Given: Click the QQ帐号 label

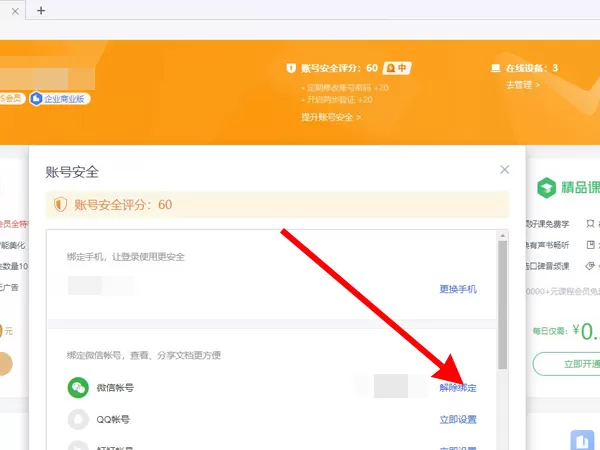Looking at the screenshot, I should [x=113, y=419].
